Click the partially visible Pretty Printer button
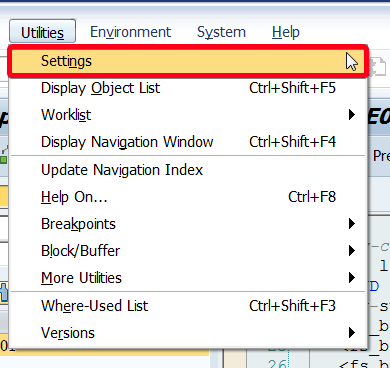Image resolution: width=390 pixels, height=368 pixels. point(381,156)
